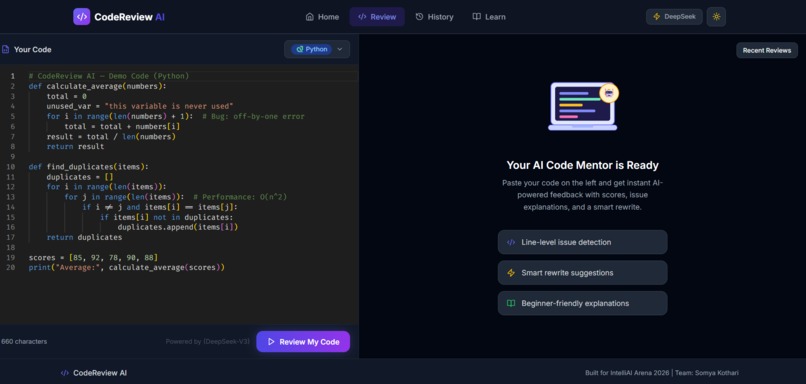Open Recent Reviews
This screenshot has height=384, width=806.
pyautogui.click(x=766, y=50)
